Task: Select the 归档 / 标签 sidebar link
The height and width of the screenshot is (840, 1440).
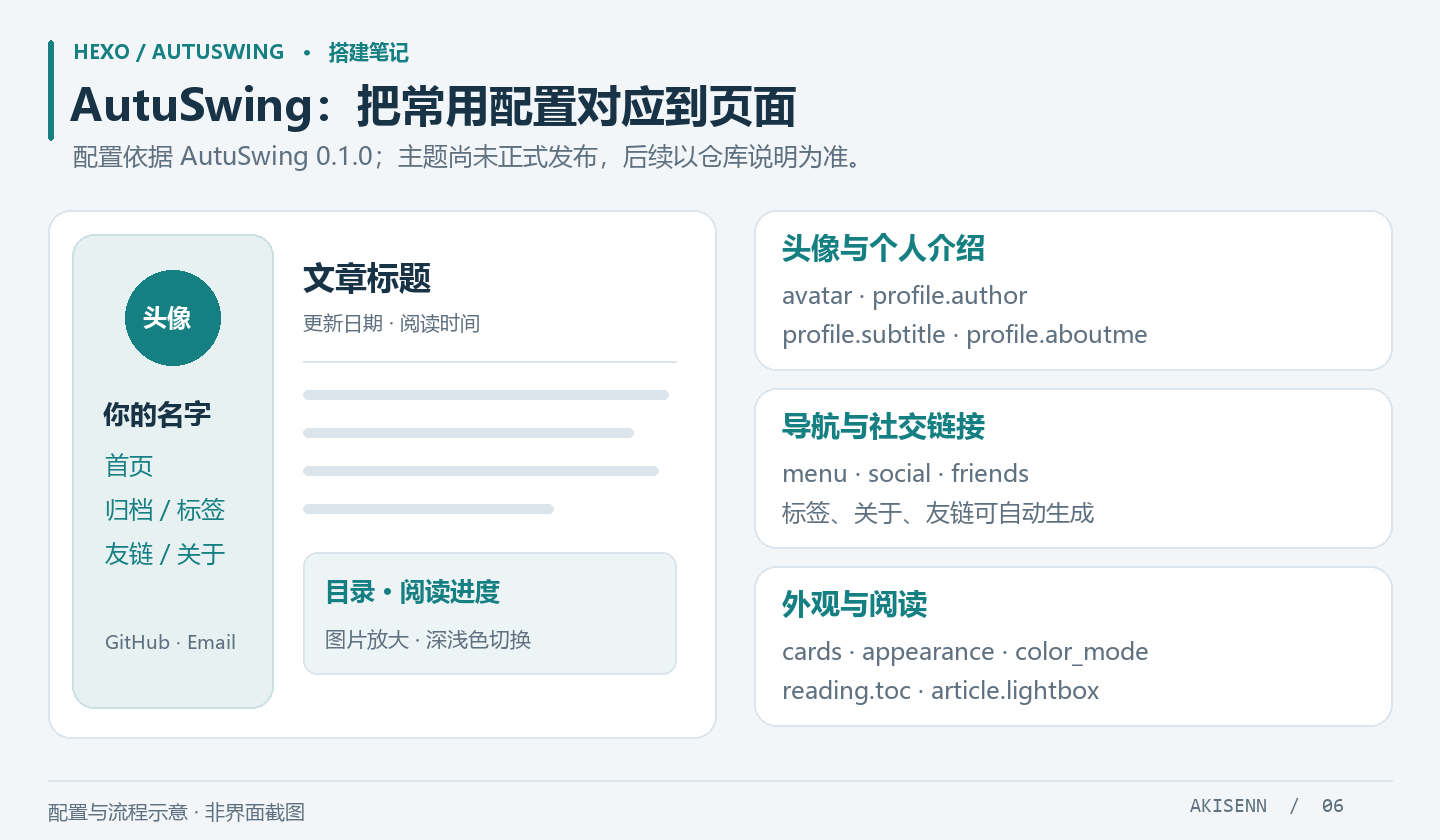Action: 165,510
